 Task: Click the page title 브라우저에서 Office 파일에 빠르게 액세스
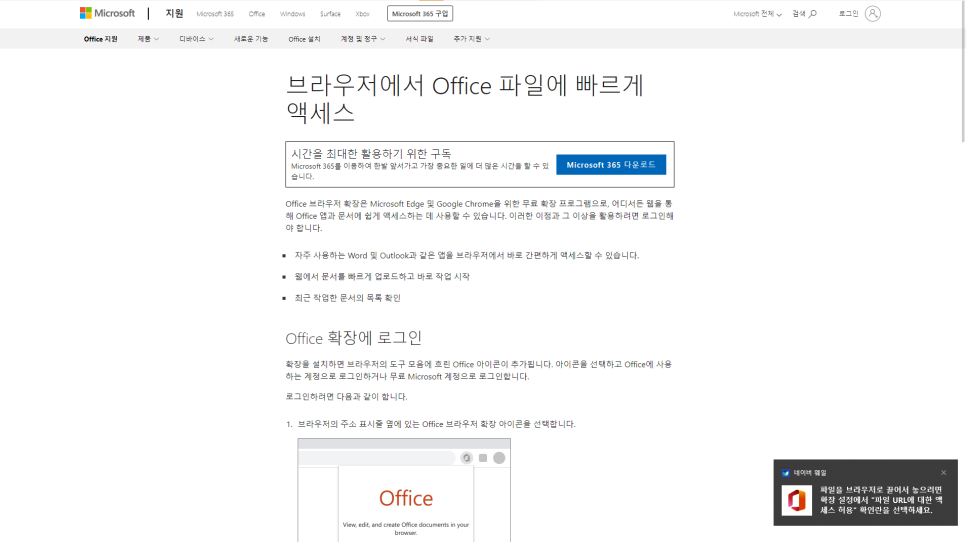point(465,99)
